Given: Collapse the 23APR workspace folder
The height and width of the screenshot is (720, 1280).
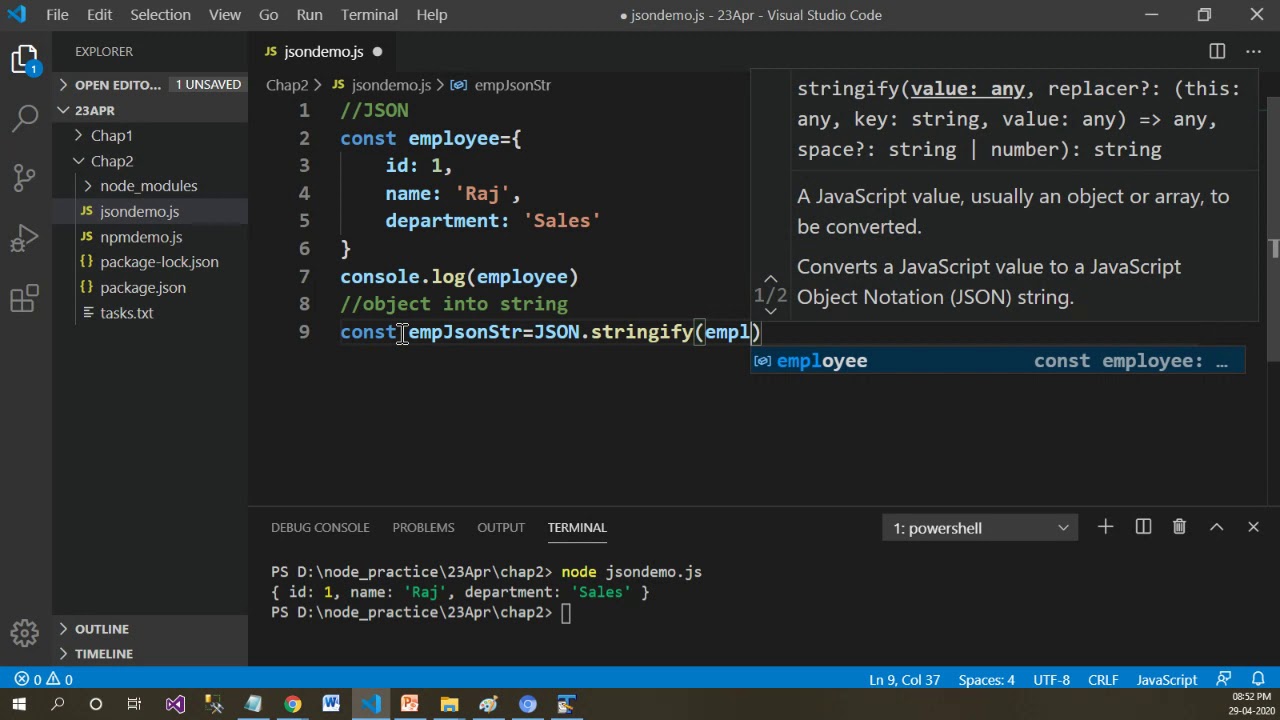Looking at the screenshot, I should point(150,110).
